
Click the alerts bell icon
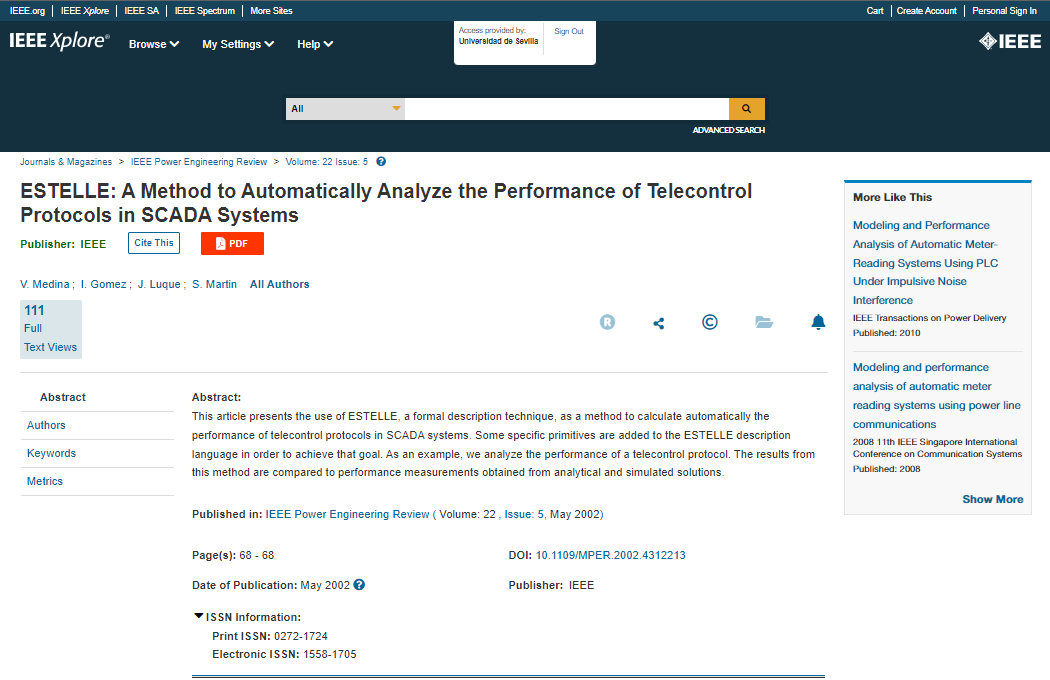click(818, 322)
